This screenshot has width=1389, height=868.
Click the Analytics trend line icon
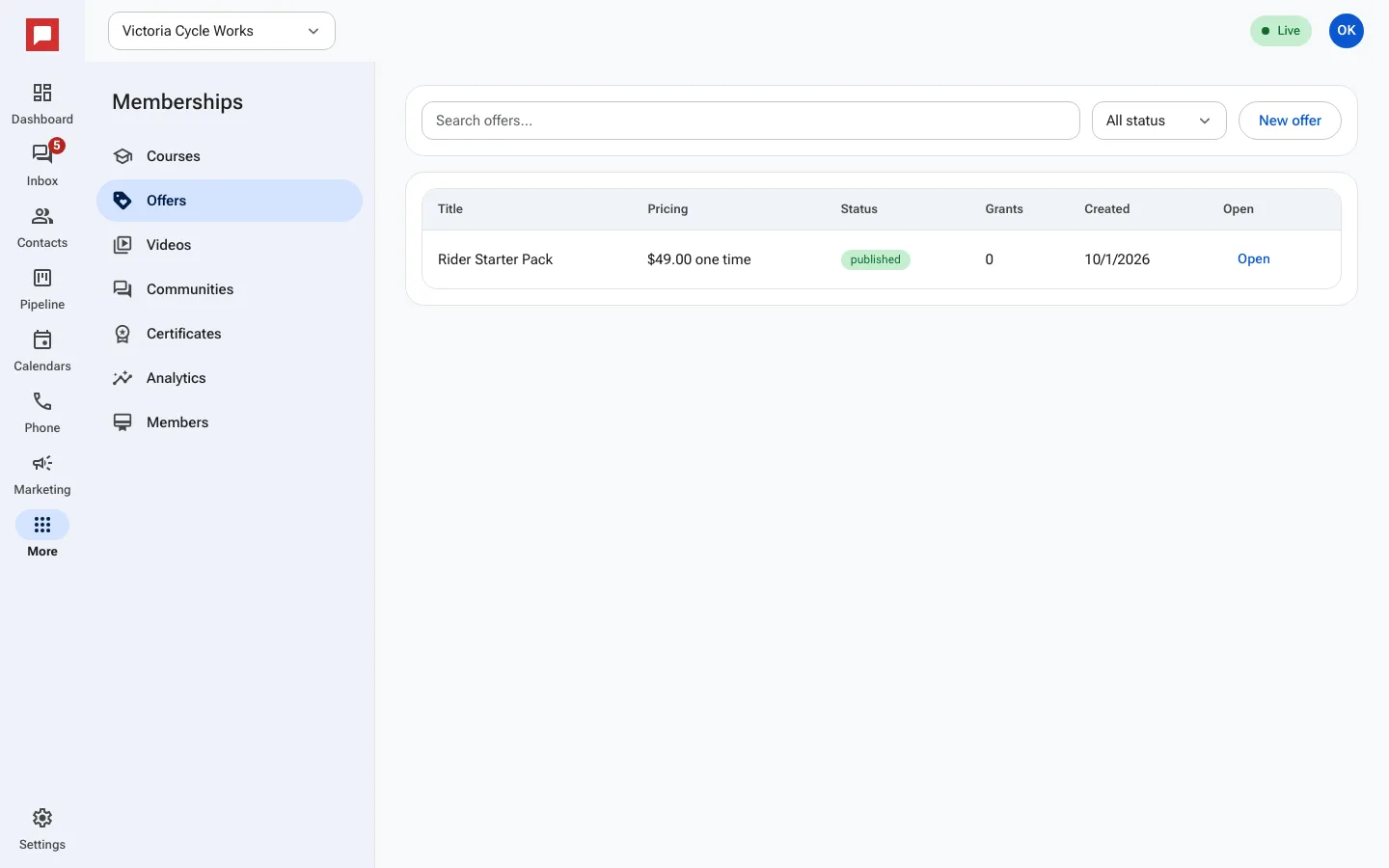pos(123,378)
